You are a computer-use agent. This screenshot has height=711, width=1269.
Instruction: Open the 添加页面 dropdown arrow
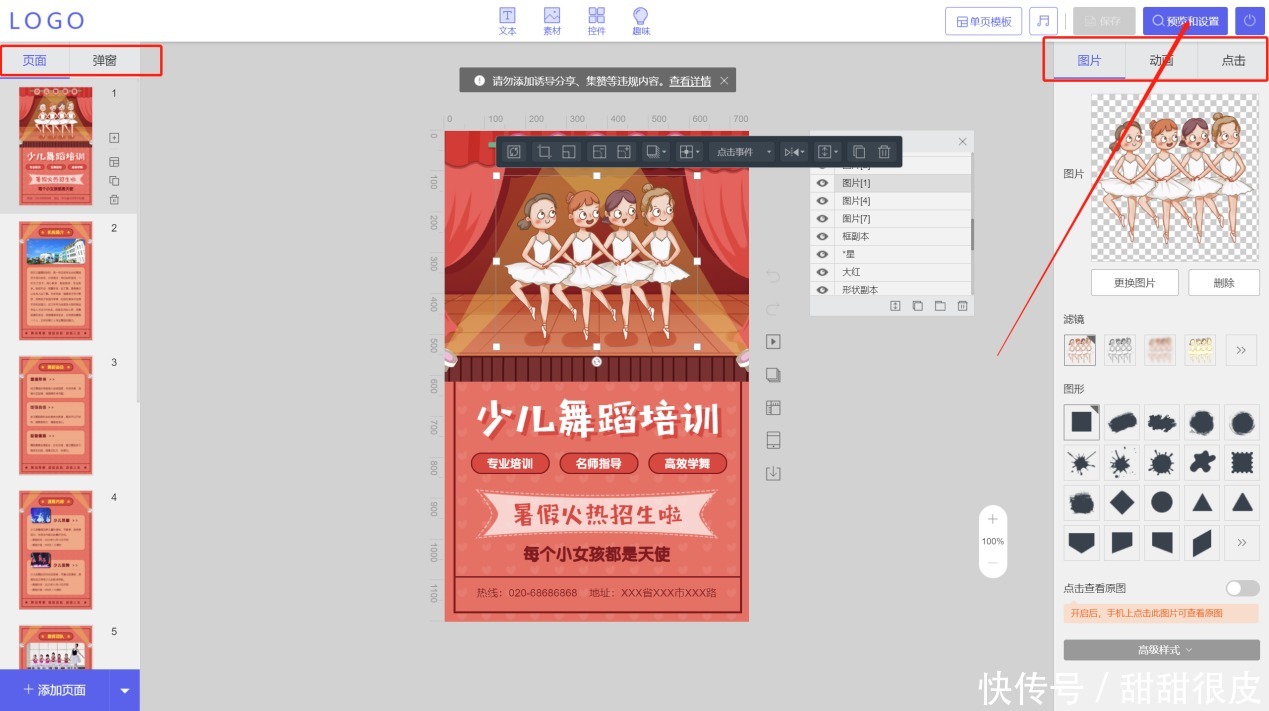[124, 689]
